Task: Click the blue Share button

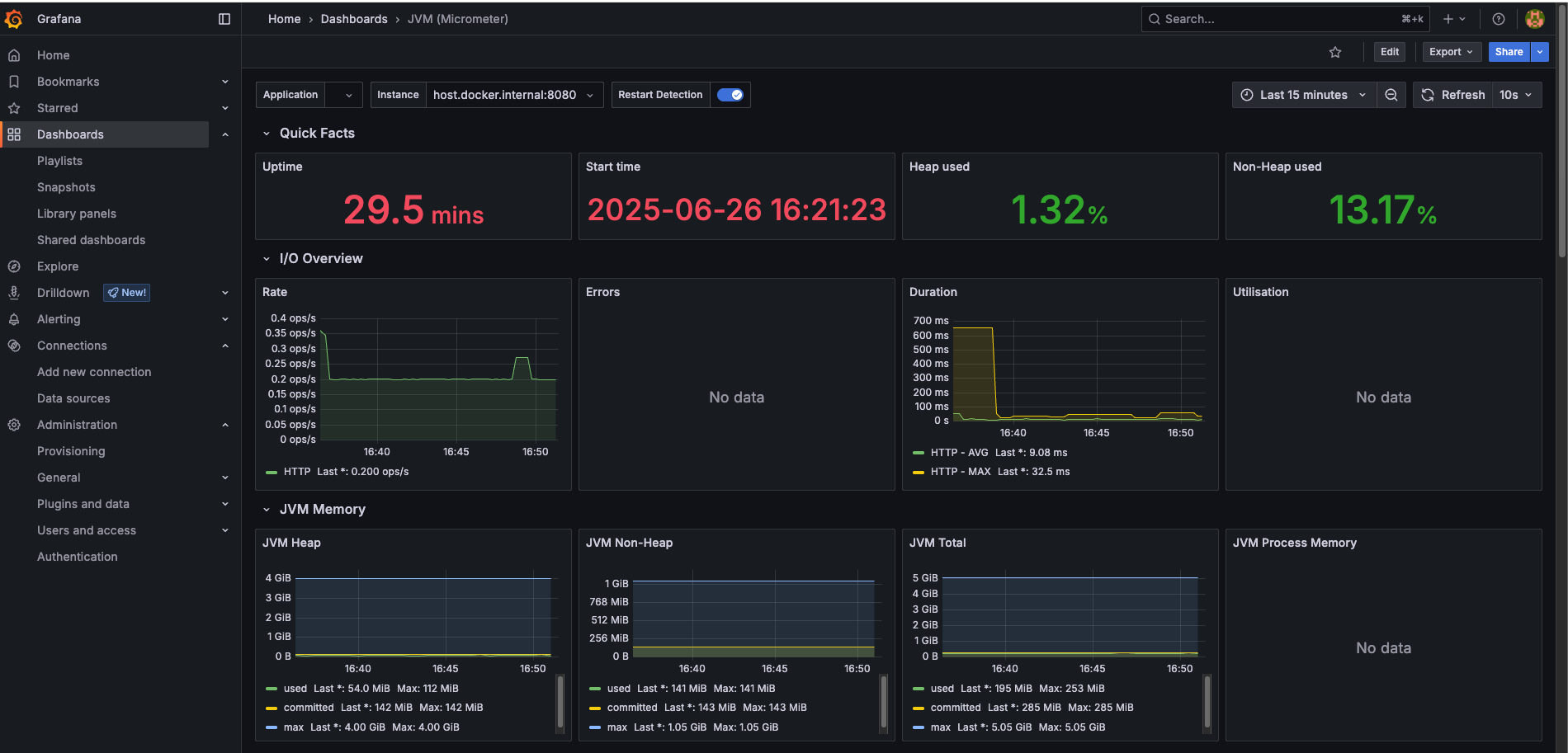Action: 1509,52
